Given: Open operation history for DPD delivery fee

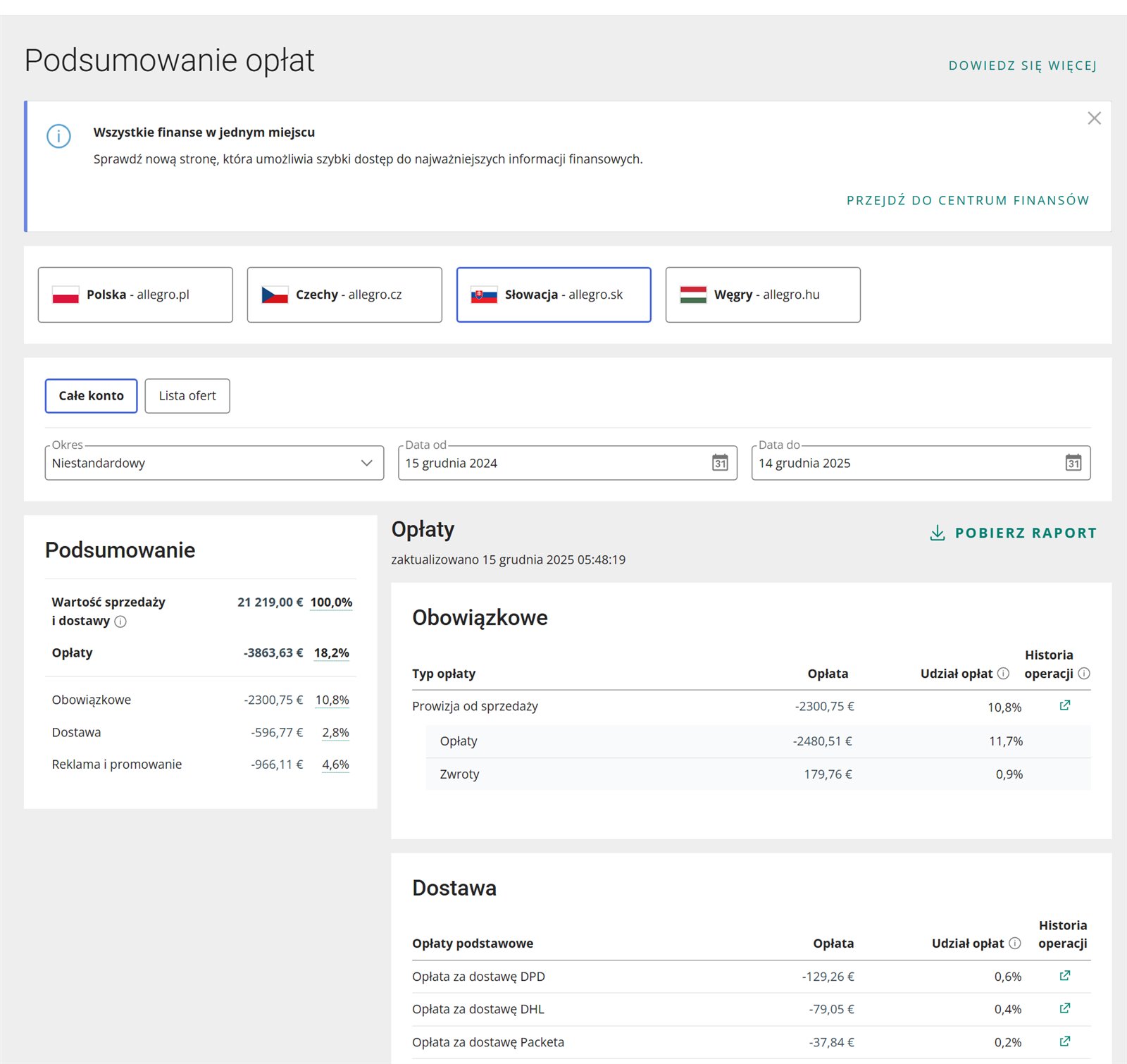Looking at the screenshot, I should pos(1064,976).
